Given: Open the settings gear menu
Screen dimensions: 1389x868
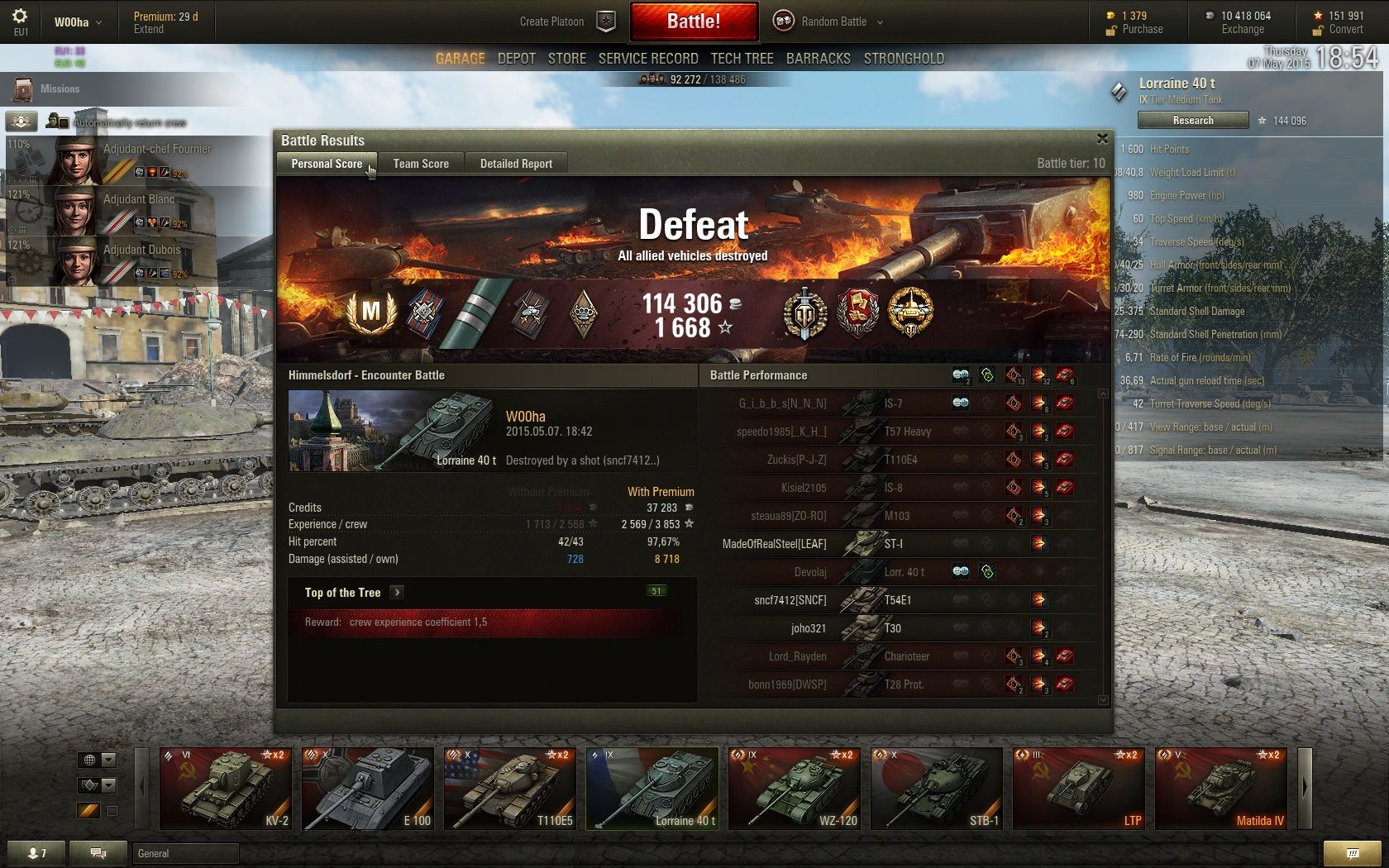Looking at the screenshot, I should tap(20, 17).
